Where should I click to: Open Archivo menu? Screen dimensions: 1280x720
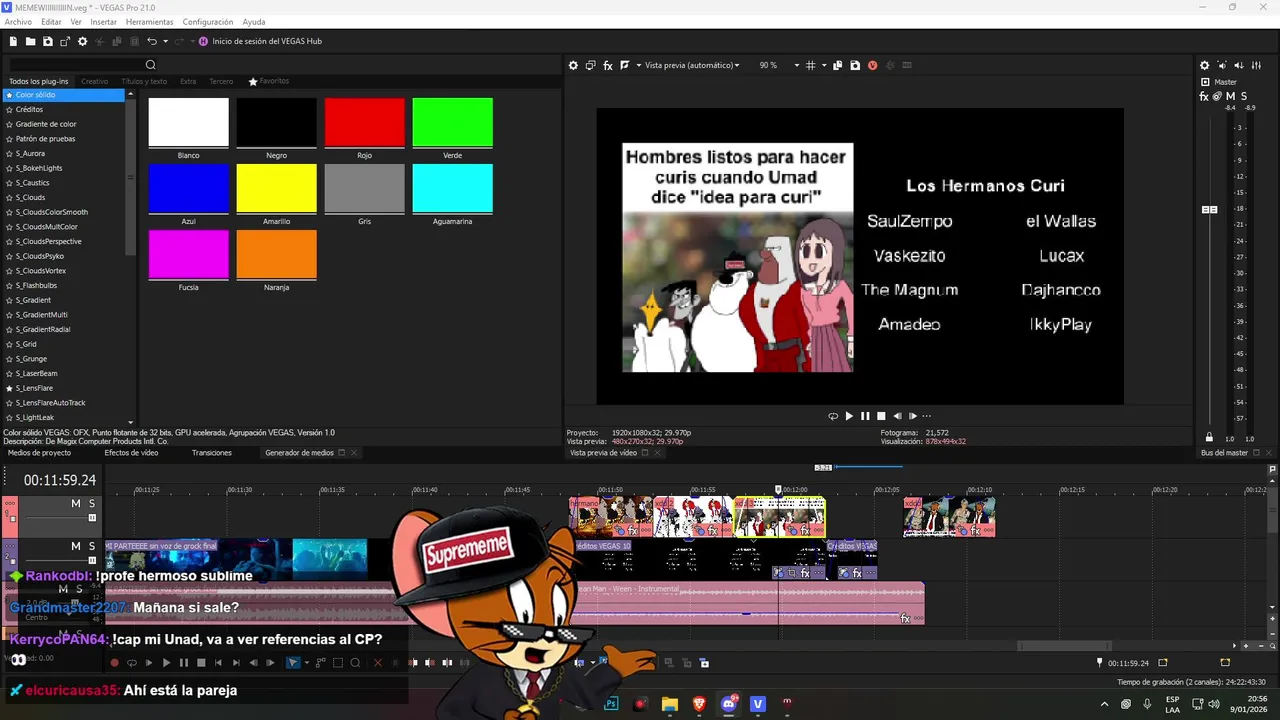tap(18, 21)
